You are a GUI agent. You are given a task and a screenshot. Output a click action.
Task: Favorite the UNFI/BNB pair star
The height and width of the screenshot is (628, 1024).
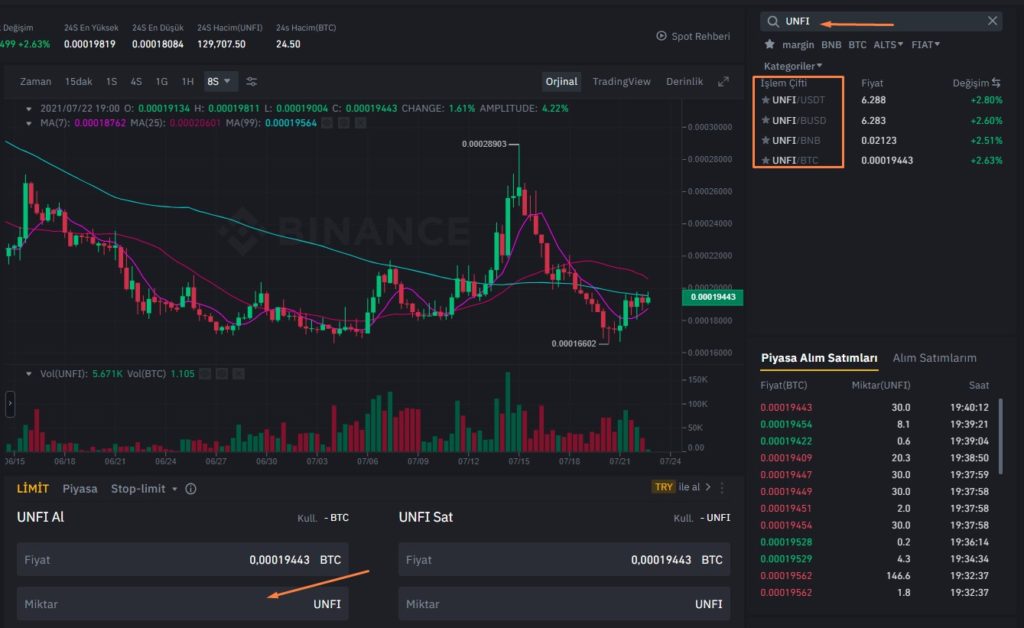pyautogui.click(x=765, y=140)
